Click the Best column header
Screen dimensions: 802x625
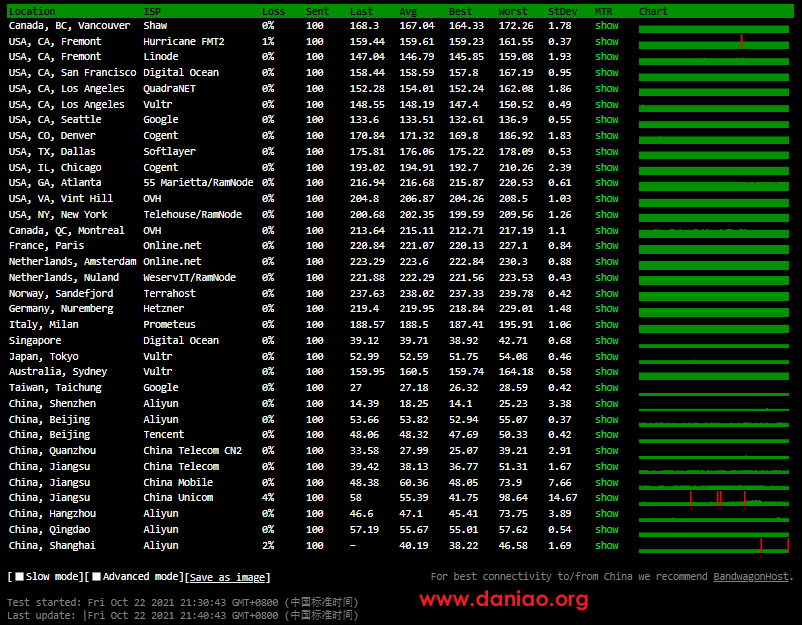coord(460,11)
